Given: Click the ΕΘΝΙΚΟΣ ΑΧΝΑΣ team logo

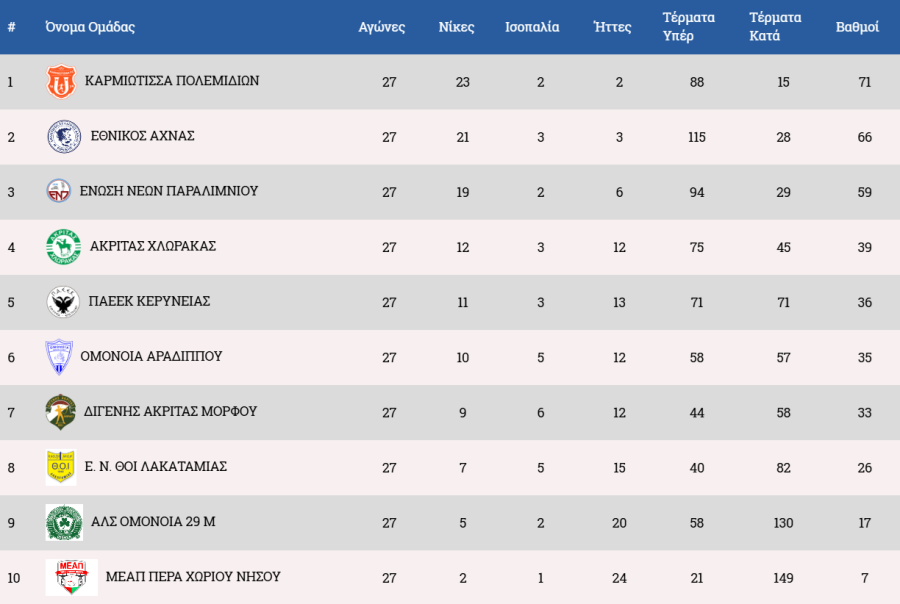Looking at the screenshot, I should click(64, 137).
